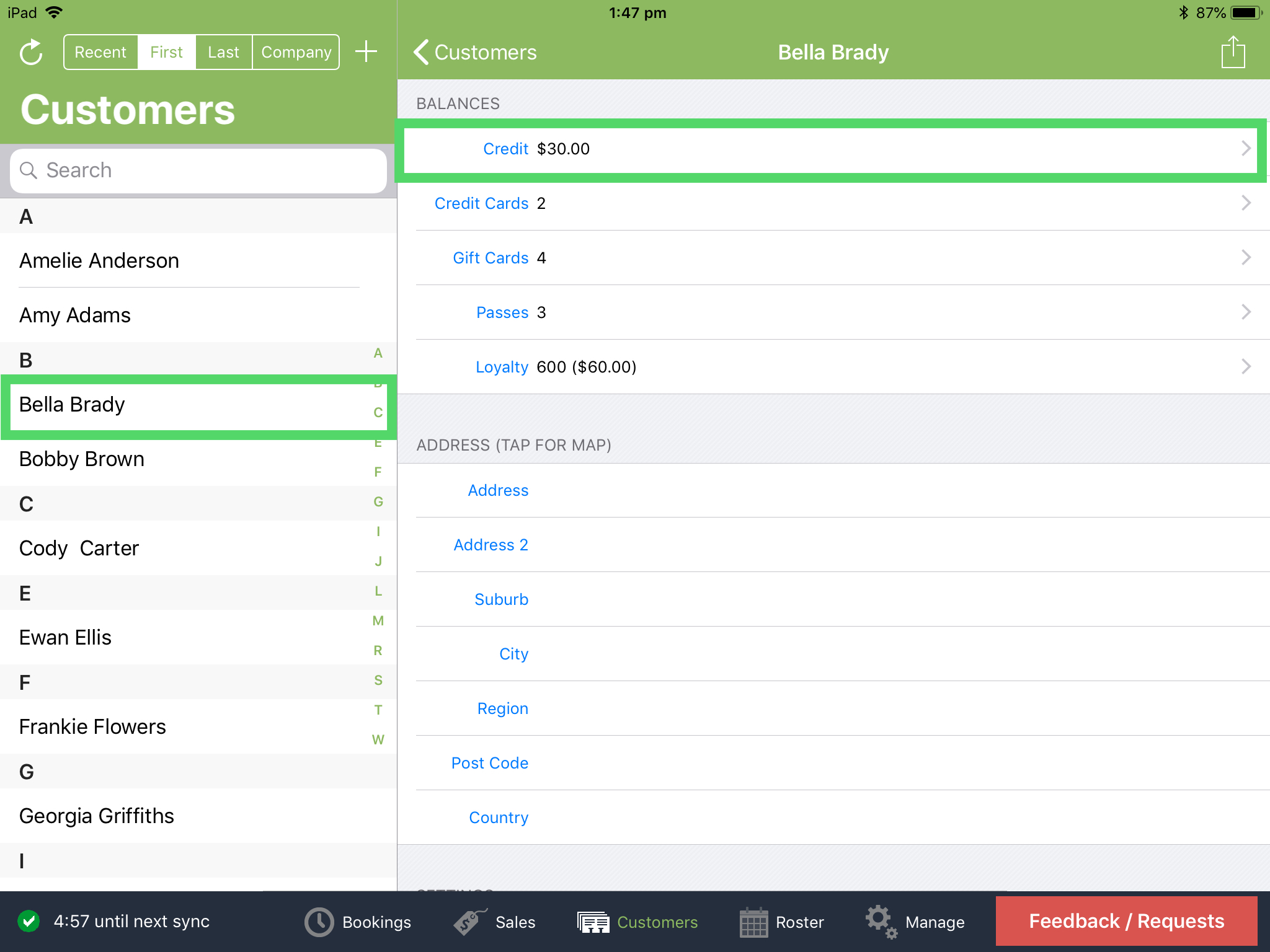Add a new customer with plus icon
This screenshot has width=1270, height=952.
[366, 51]
